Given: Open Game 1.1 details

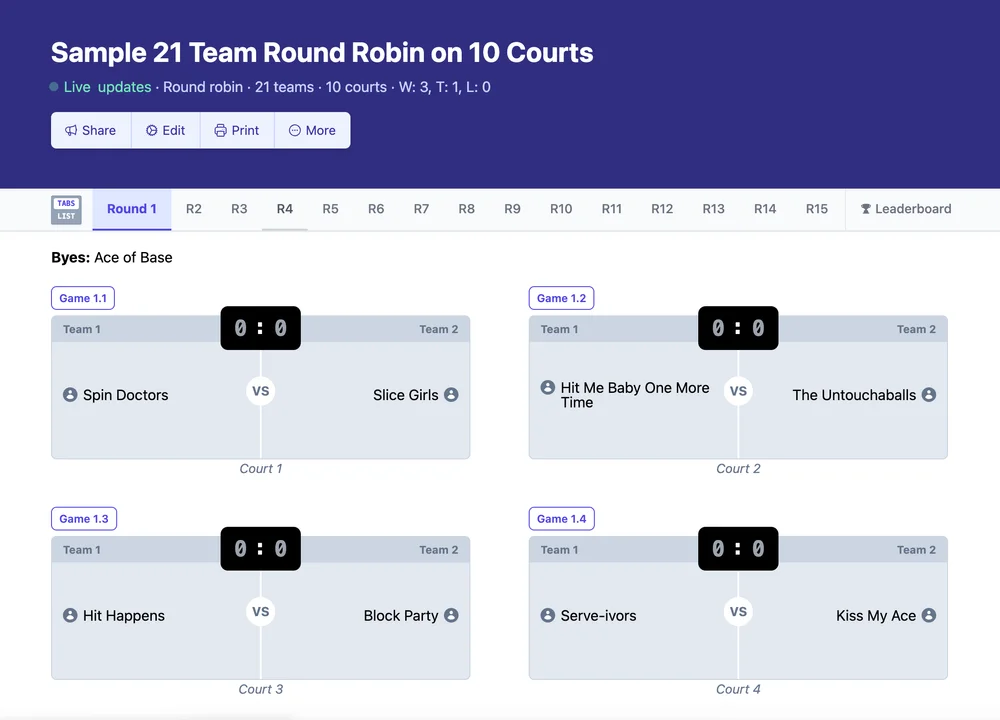Looking at the screenshot, I should point(83,298).
